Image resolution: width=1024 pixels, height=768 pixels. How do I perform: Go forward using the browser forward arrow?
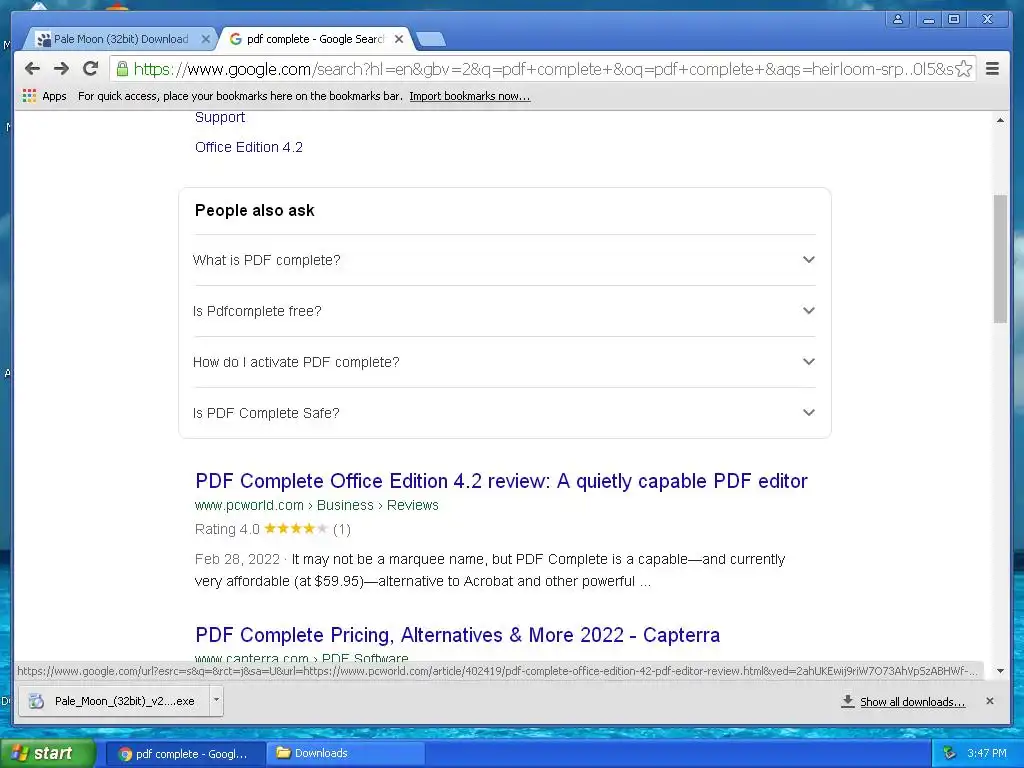tap(61, 69)
